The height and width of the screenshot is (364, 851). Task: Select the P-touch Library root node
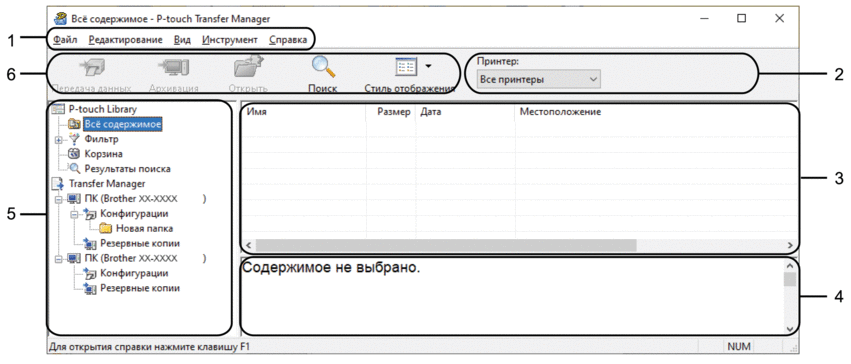tap(103, 109)
